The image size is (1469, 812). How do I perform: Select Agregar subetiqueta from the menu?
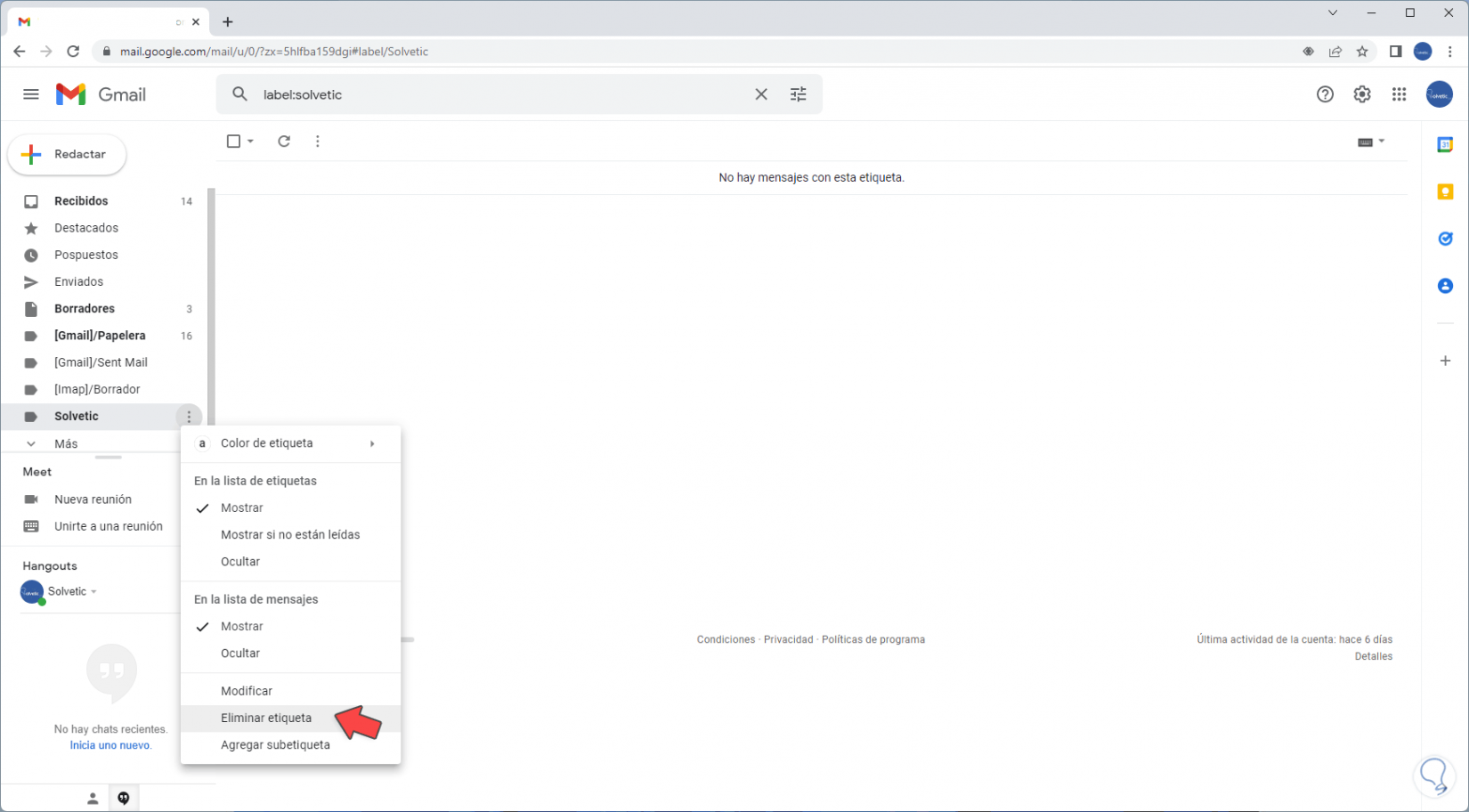click(290, 745)
